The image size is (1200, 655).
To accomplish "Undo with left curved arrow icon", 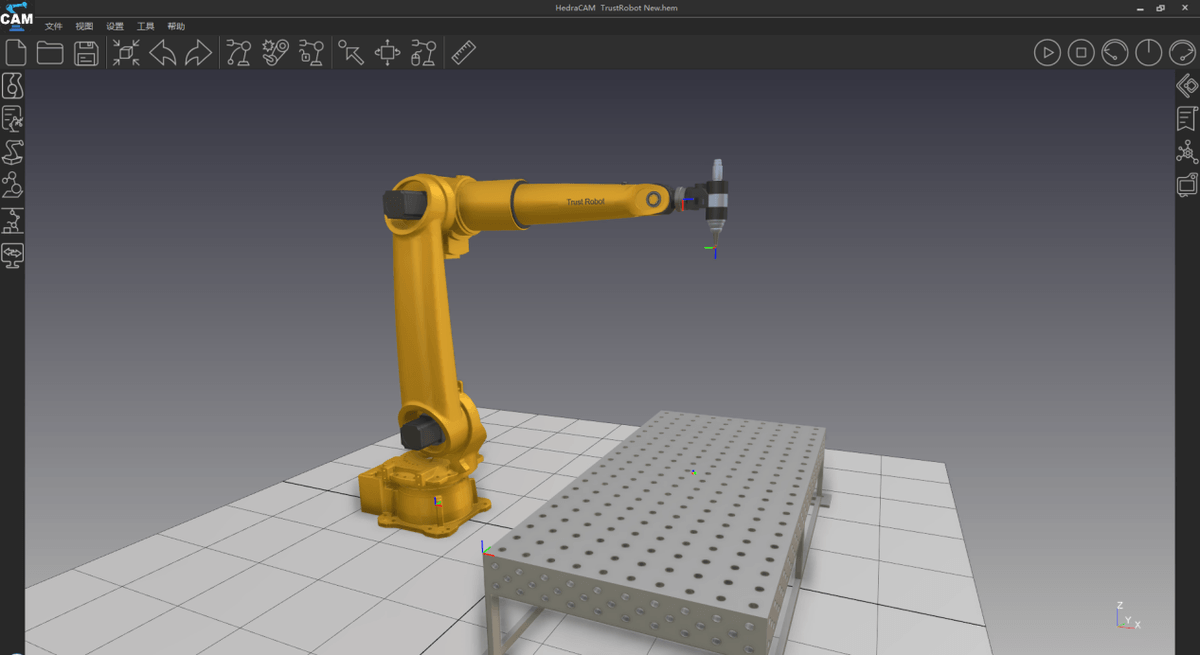I will tap(163, 53).
